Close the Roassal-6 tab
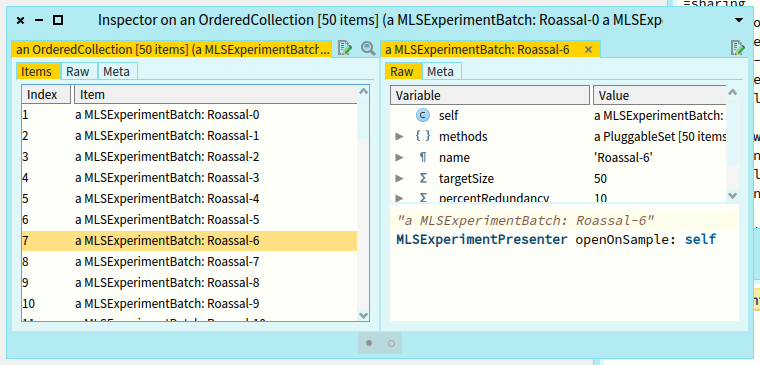Viewport: 760px width, 365px height. click(x=588, y=49)
